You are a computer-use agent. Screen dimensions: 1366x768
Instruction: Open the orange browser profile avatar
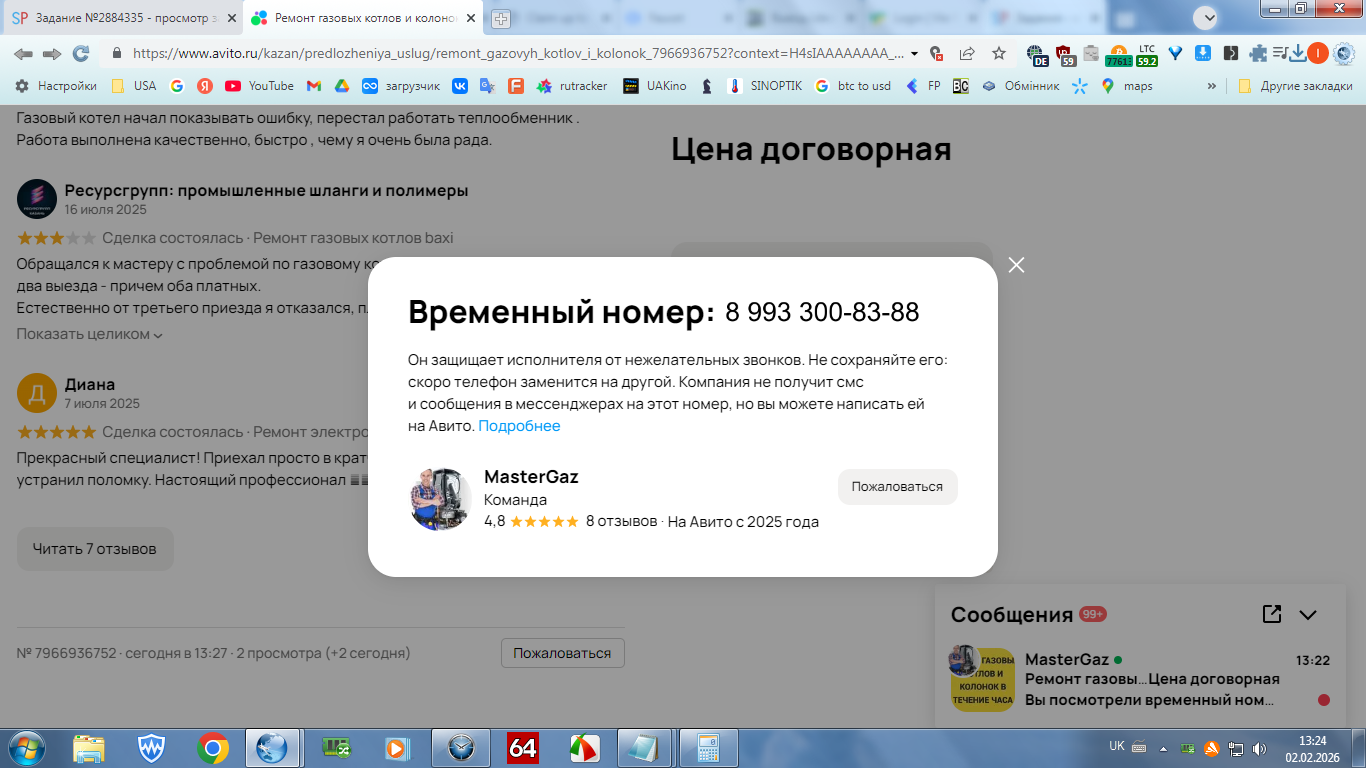click(1318, 54)
